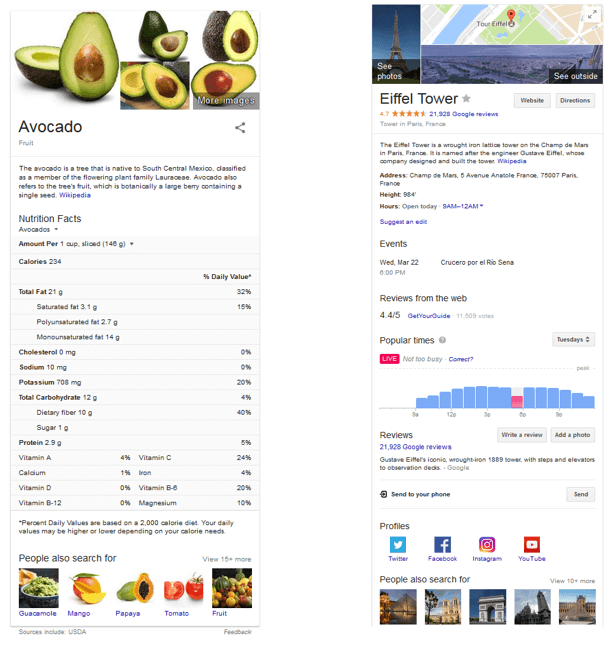Click the star icon next to Eiffel Tower

[466, 99]
